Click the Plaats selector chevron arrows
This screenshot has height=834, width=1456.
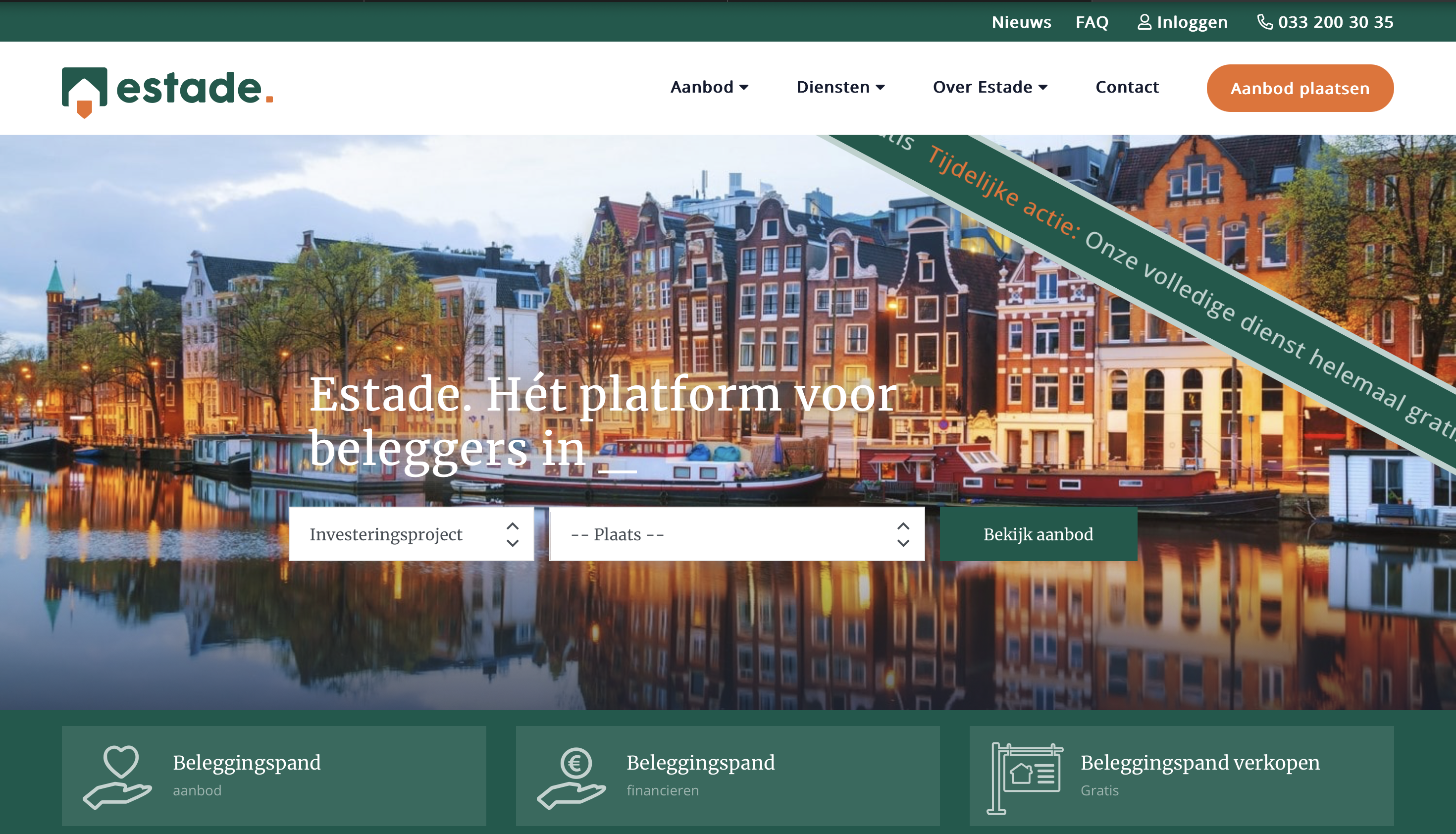(903, 534)
